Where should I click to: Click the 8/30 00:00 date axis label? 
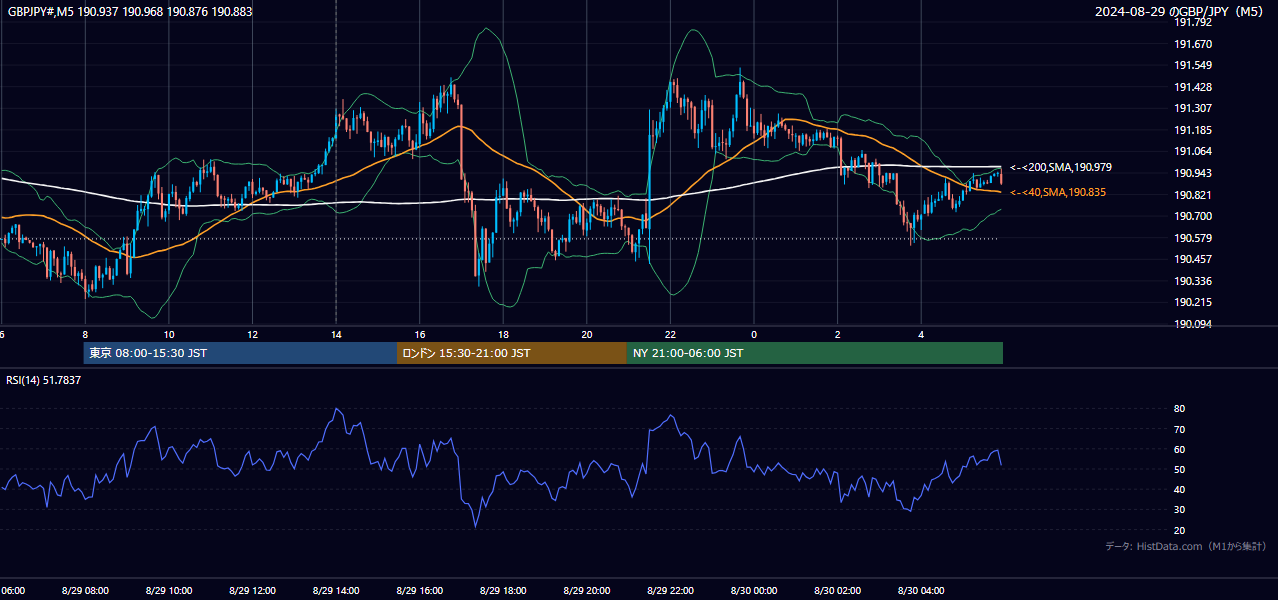(754, 591)
